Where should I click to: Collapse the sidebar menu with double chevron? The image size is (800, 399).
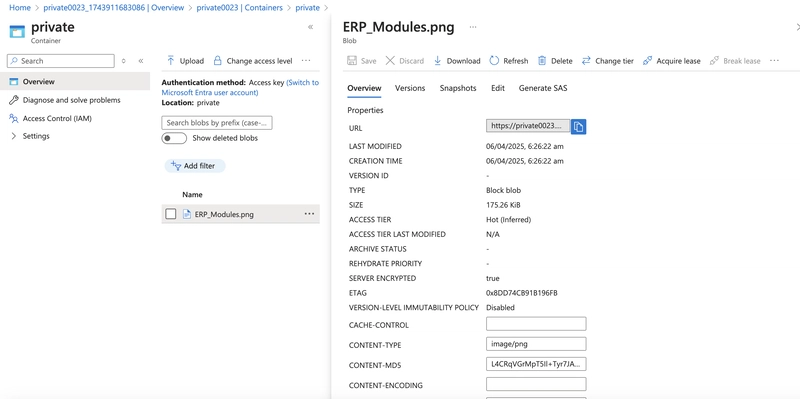[141, 61]
